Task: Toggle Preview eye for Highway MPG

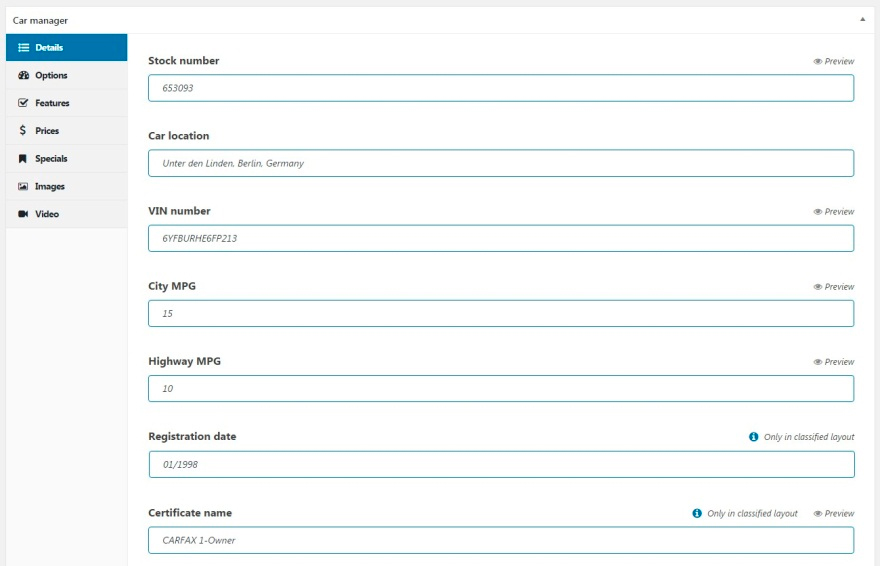Action: click(818, 362)
